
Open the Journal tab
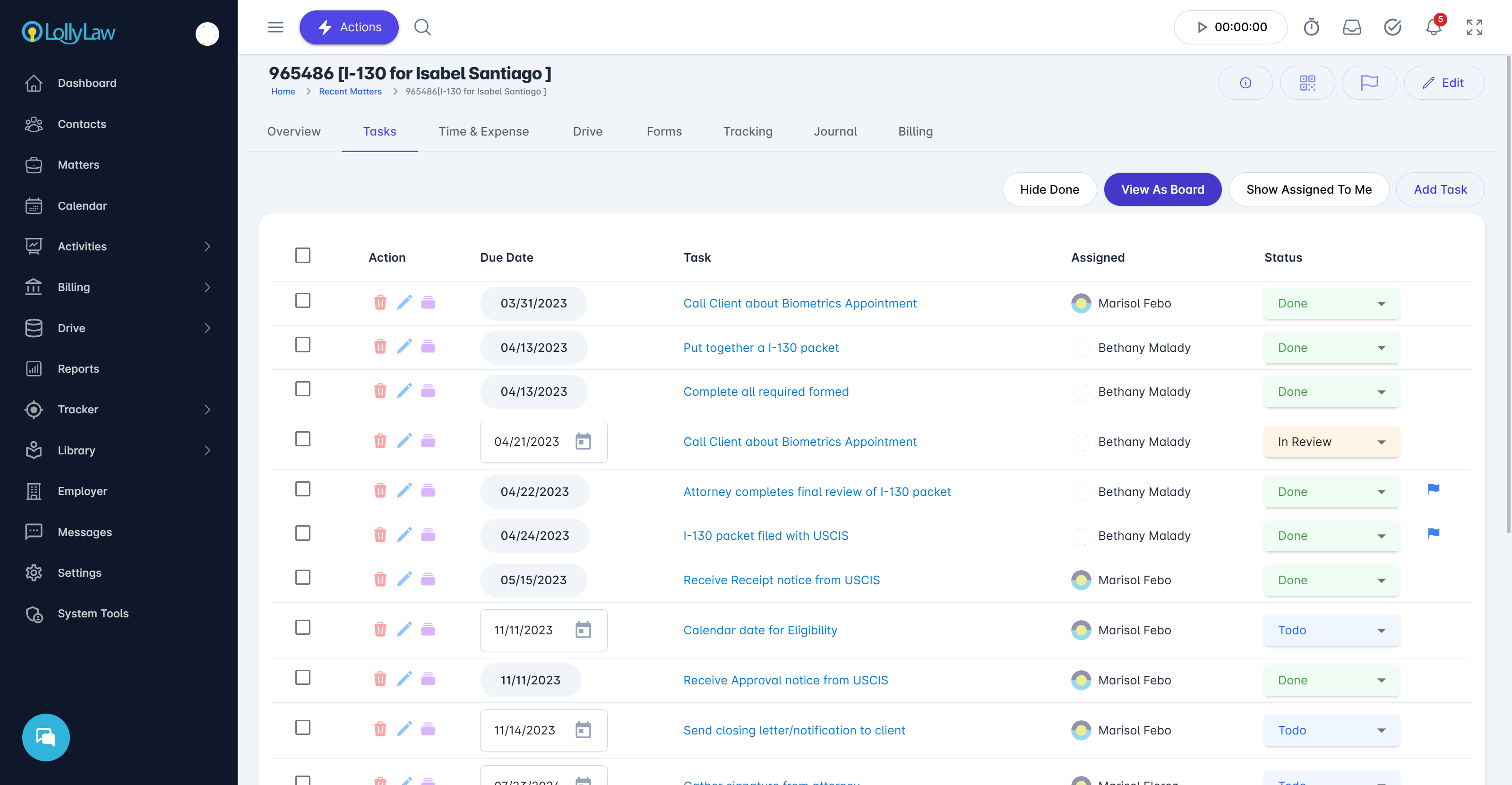point(834,131)
